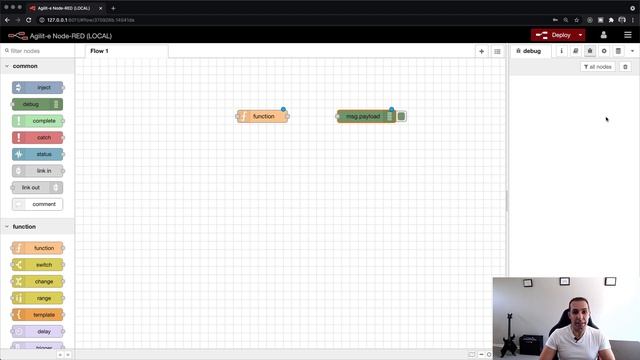
Task: Select the msg.payload debug node on canvas
Action: click(366, 116)
